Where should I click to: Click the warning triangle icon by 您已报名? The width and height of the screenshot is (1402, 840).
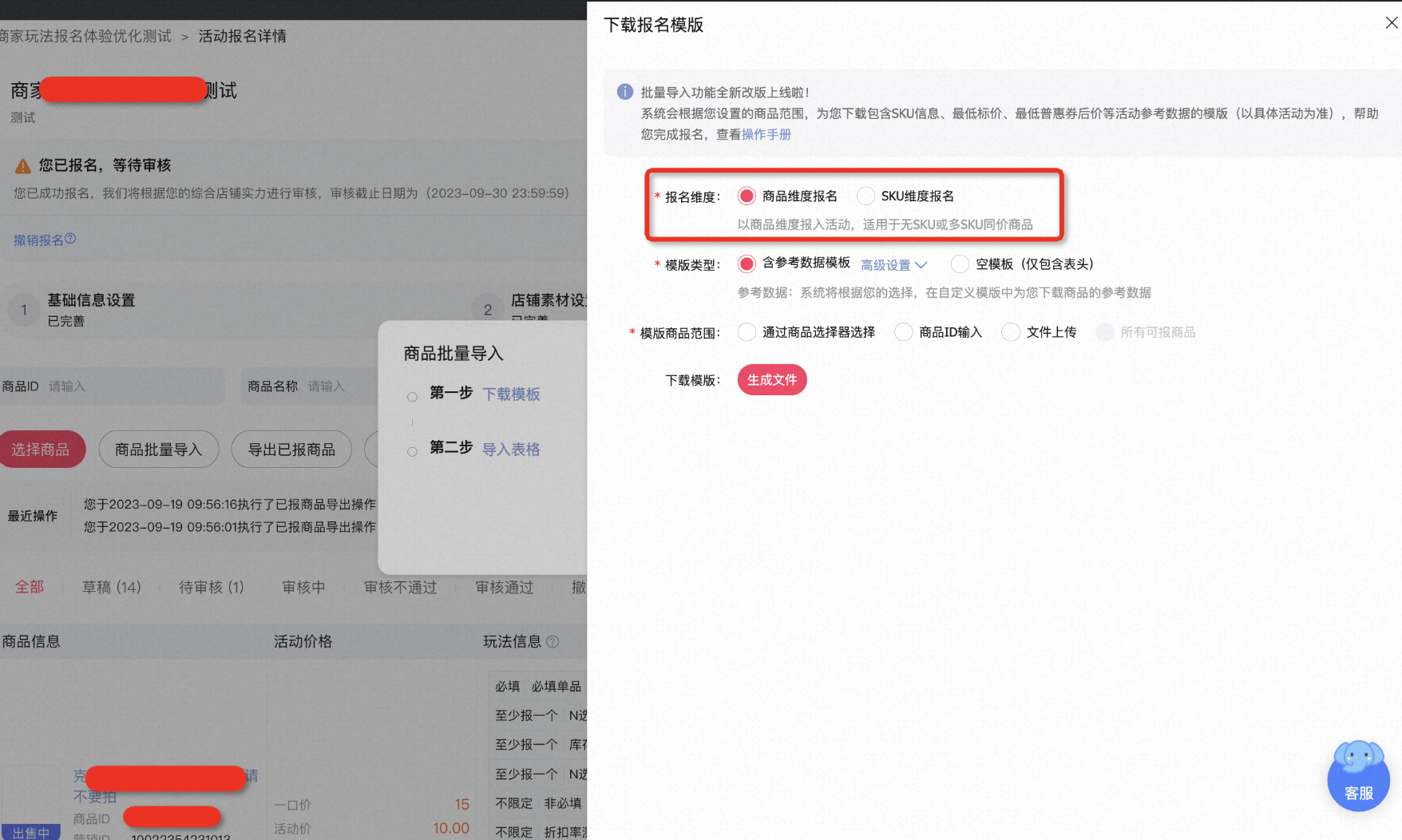pyautogui.click(x=23, y=165)
